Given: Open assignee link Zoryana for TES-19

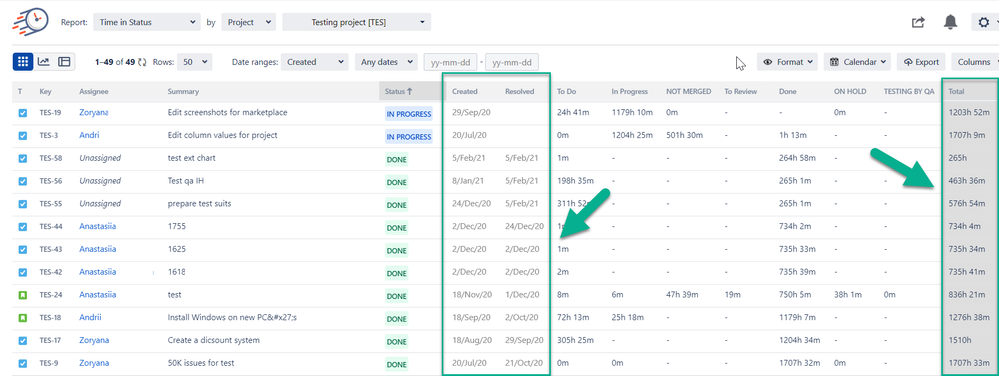Looking at the screenshot, I should point(94,113).
